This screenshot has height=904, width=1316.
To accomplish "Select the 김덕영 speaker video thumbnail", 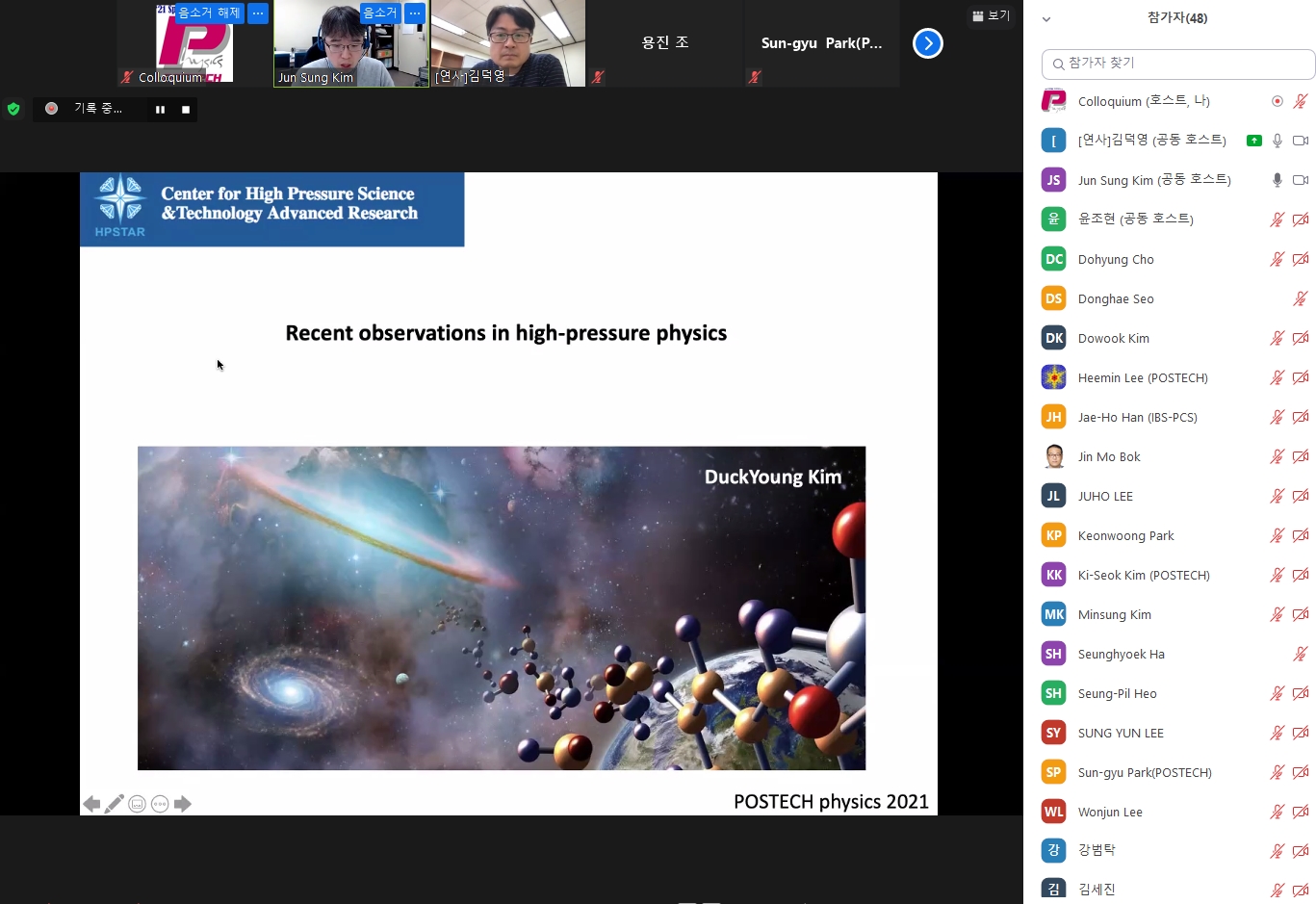I will pos(507,43).
